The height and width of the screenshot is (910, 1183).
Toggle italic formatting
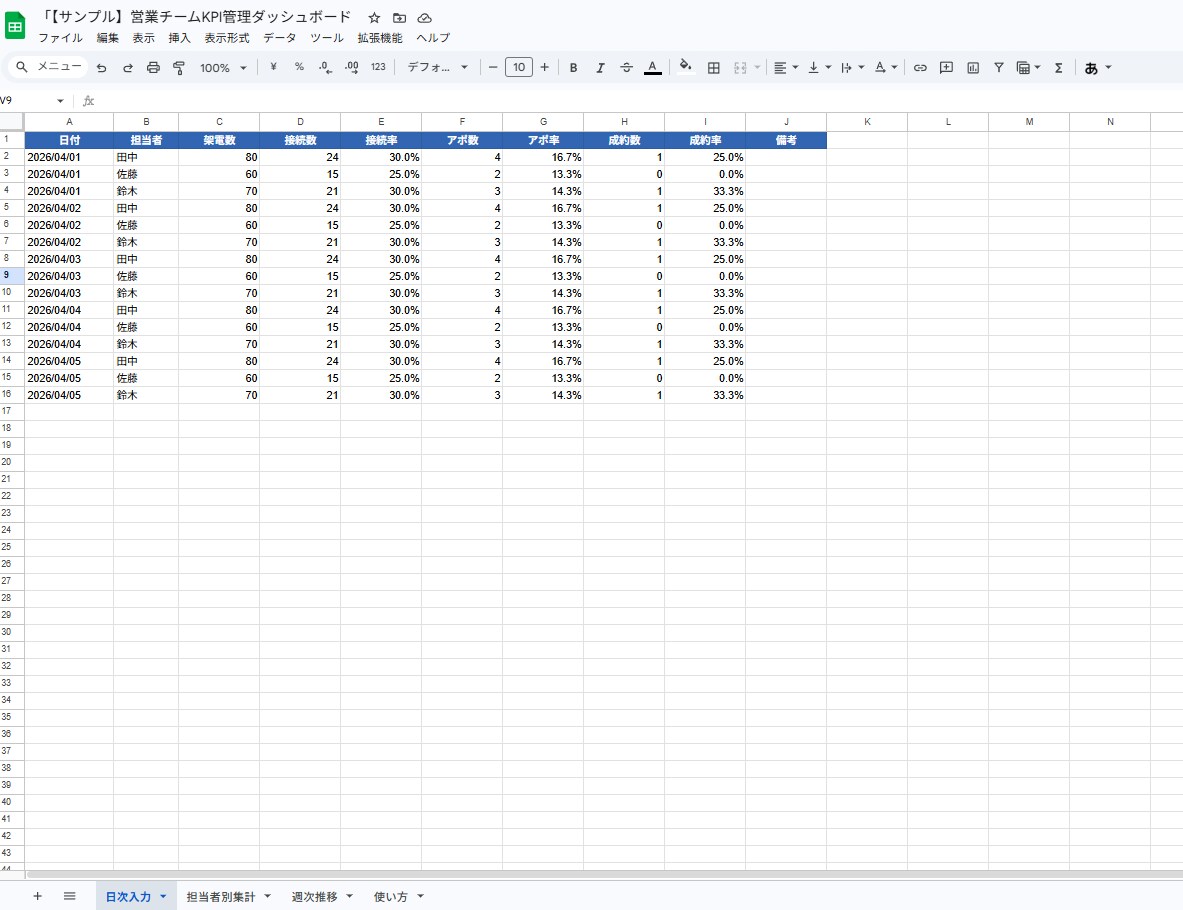tap(600, 68)
